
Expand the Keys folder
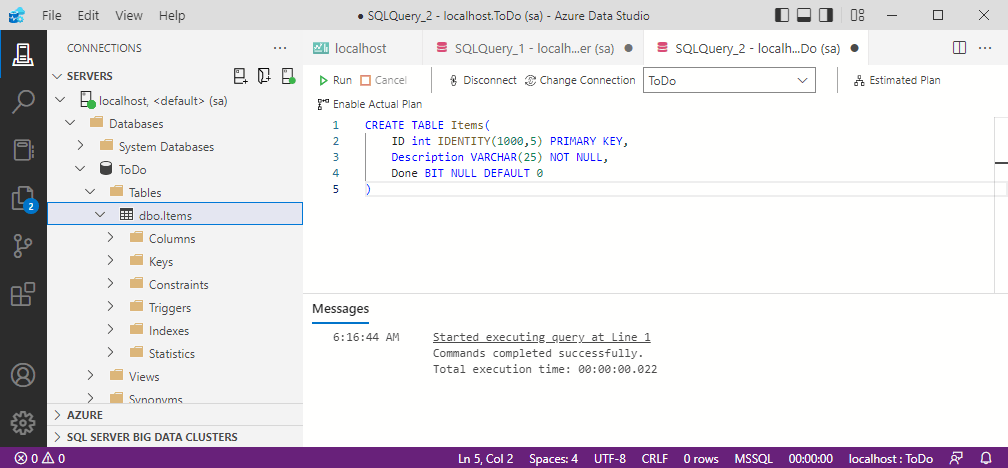111,261
